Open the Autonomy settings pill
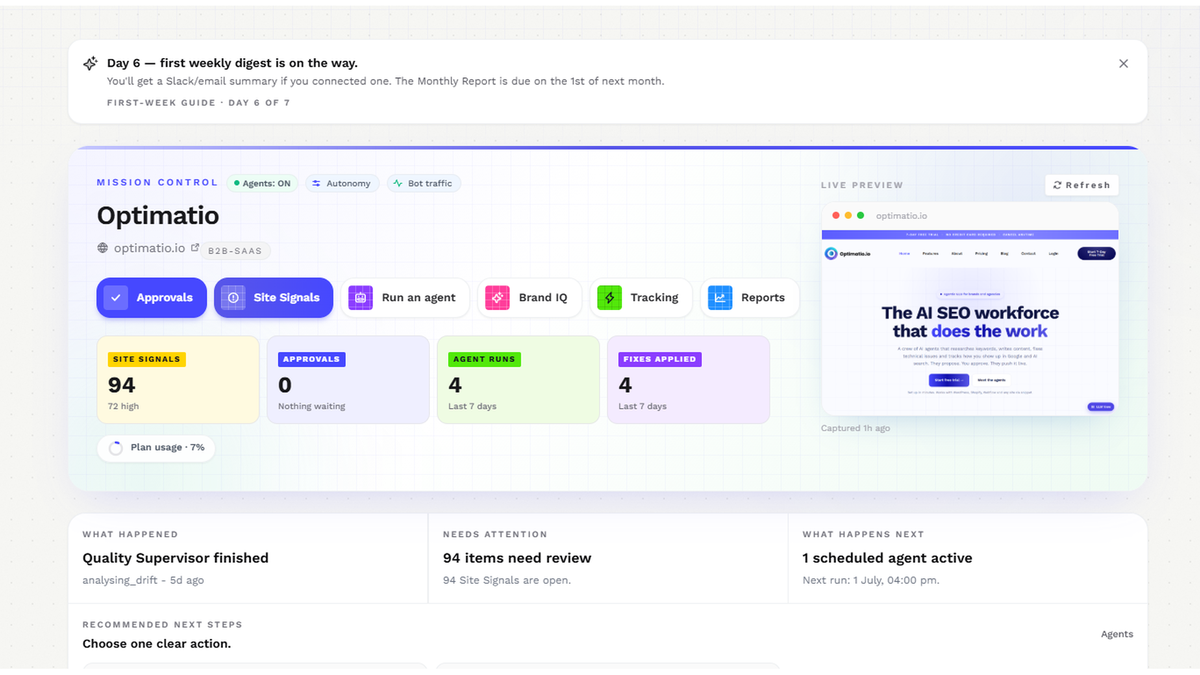Screen dimensions: 1200x675 tap(342, 183)
